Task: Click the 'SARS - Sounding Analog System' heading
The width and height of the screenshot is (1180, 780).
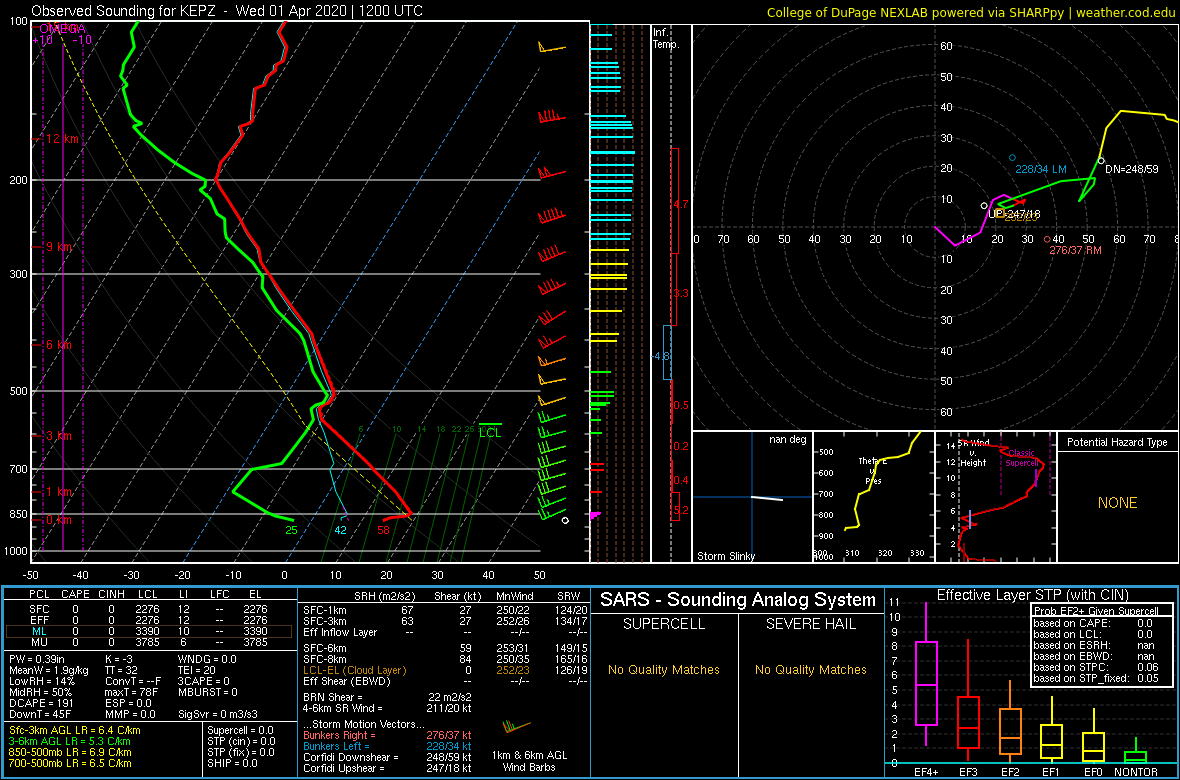Action: (x=738, y=600)
